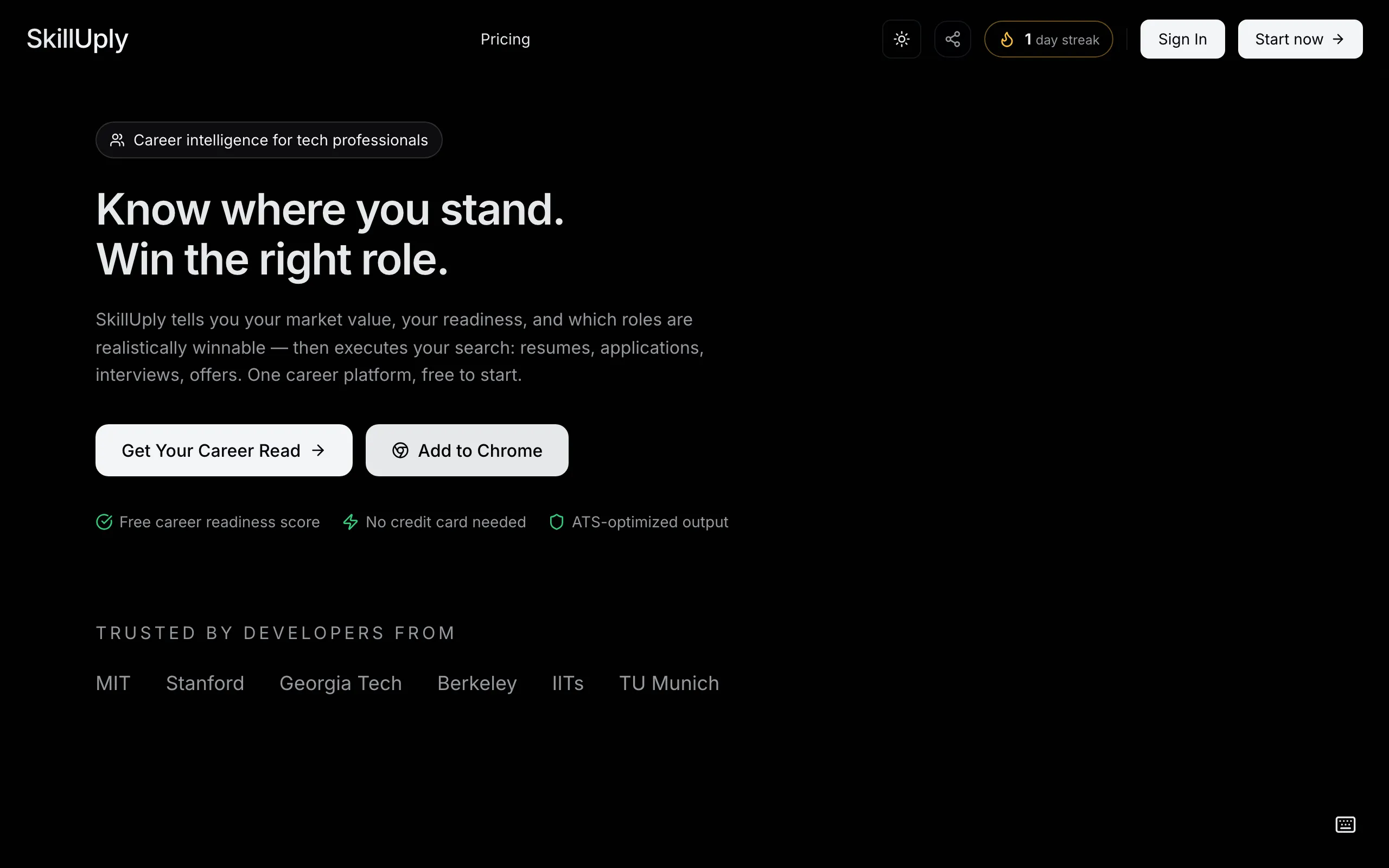Click the green checkmark beside Free career readiness score
The width and height of the screenshot is (1389, 868).
tap(104, 522)
